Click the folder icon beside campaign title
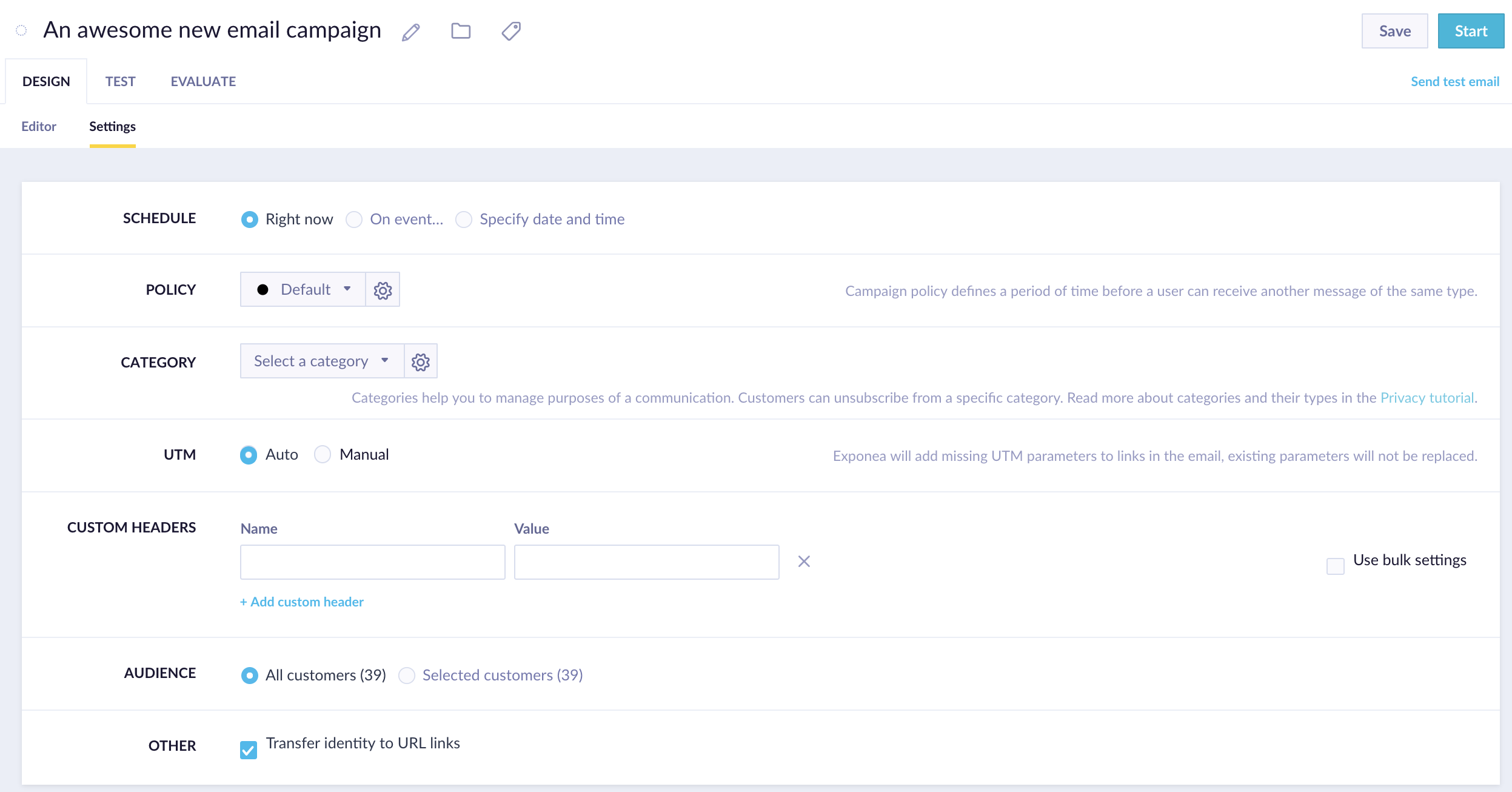1512x792 pixels. [x=461, y=31]
